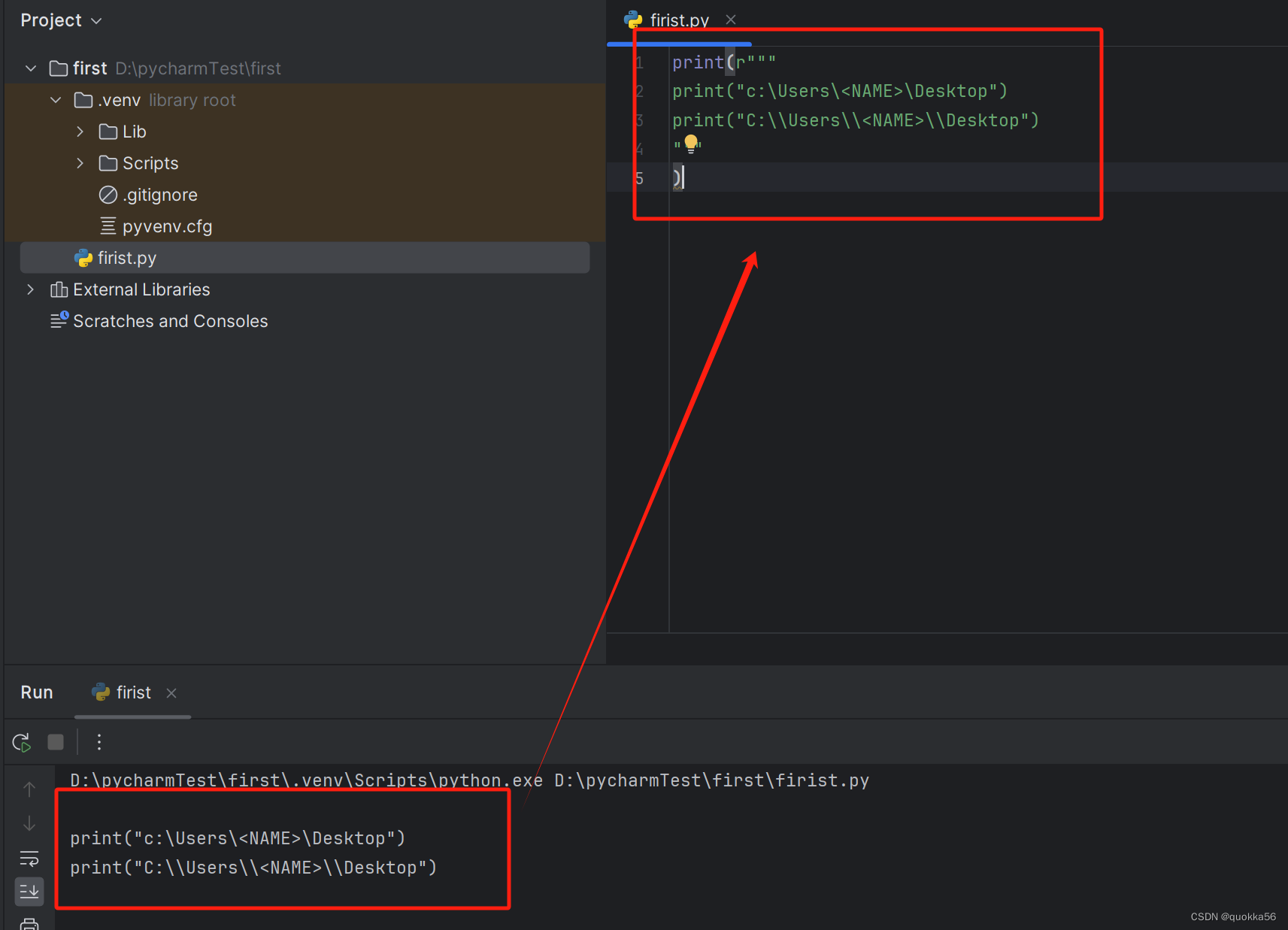Collapse the first project root folder
The image size is (1288, 930).
(x=31, y=68)
